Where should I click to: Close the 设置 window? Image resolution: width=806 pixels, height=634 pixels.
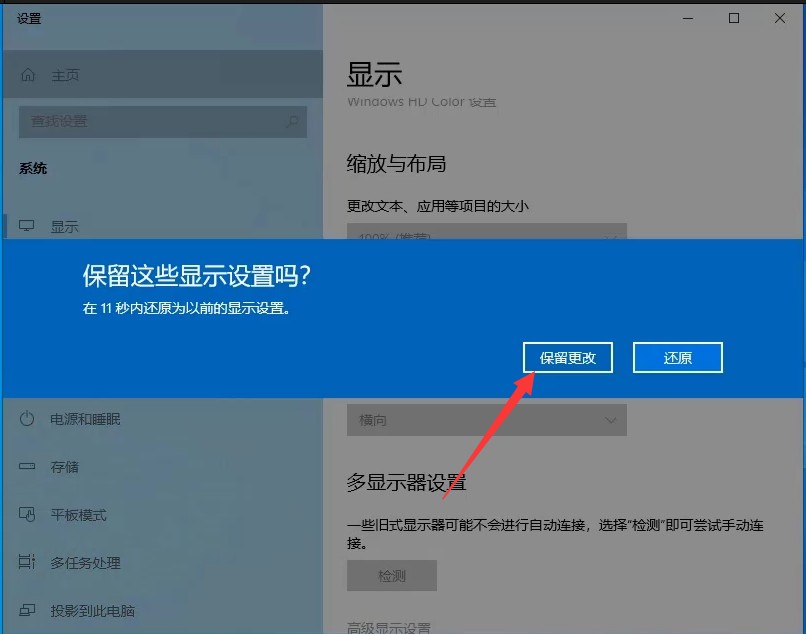tap(780, 18)
